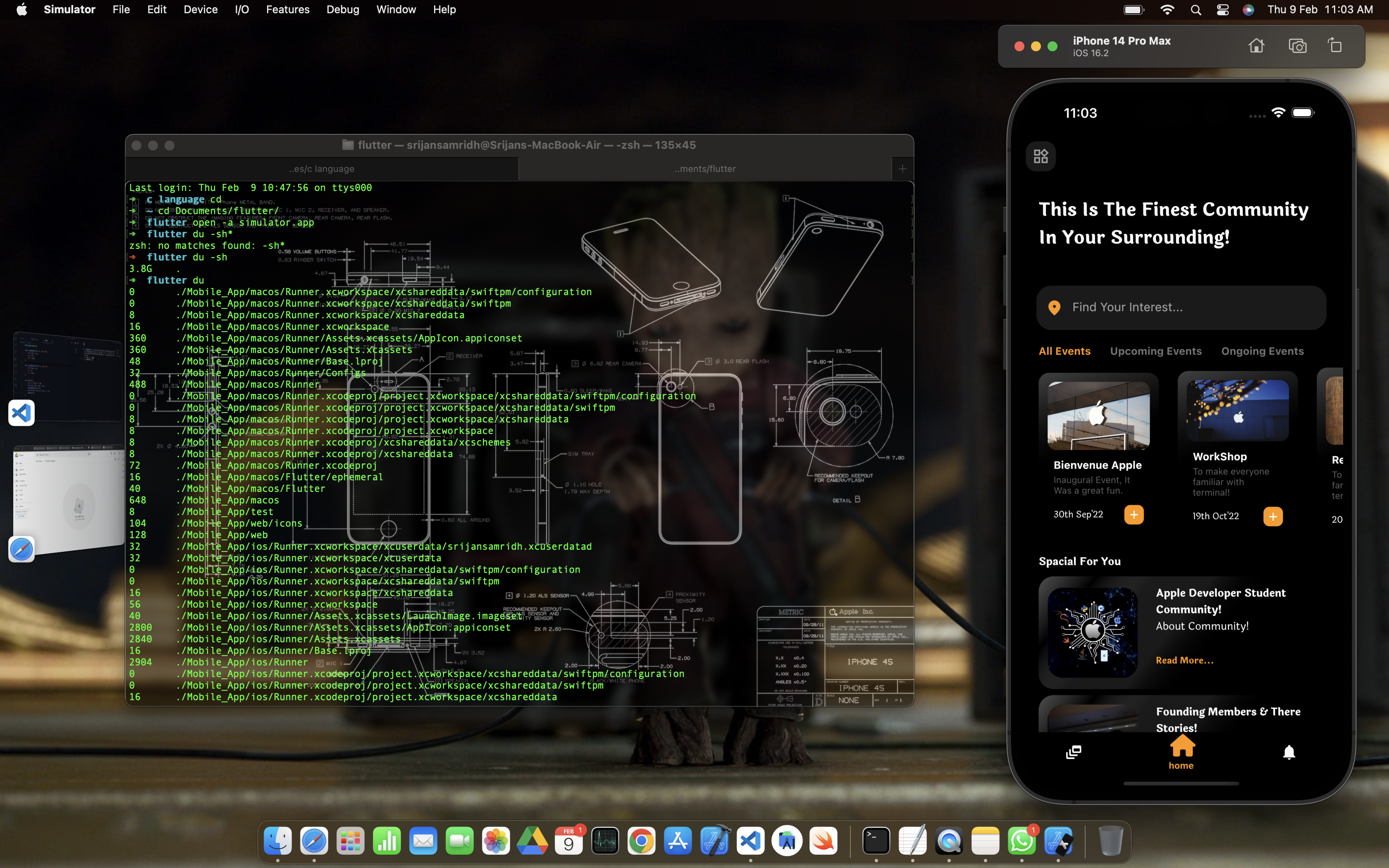Add WorkShop event with plus button
The width and height of the screenshot is (1389, 868).
coord(1272,516)
